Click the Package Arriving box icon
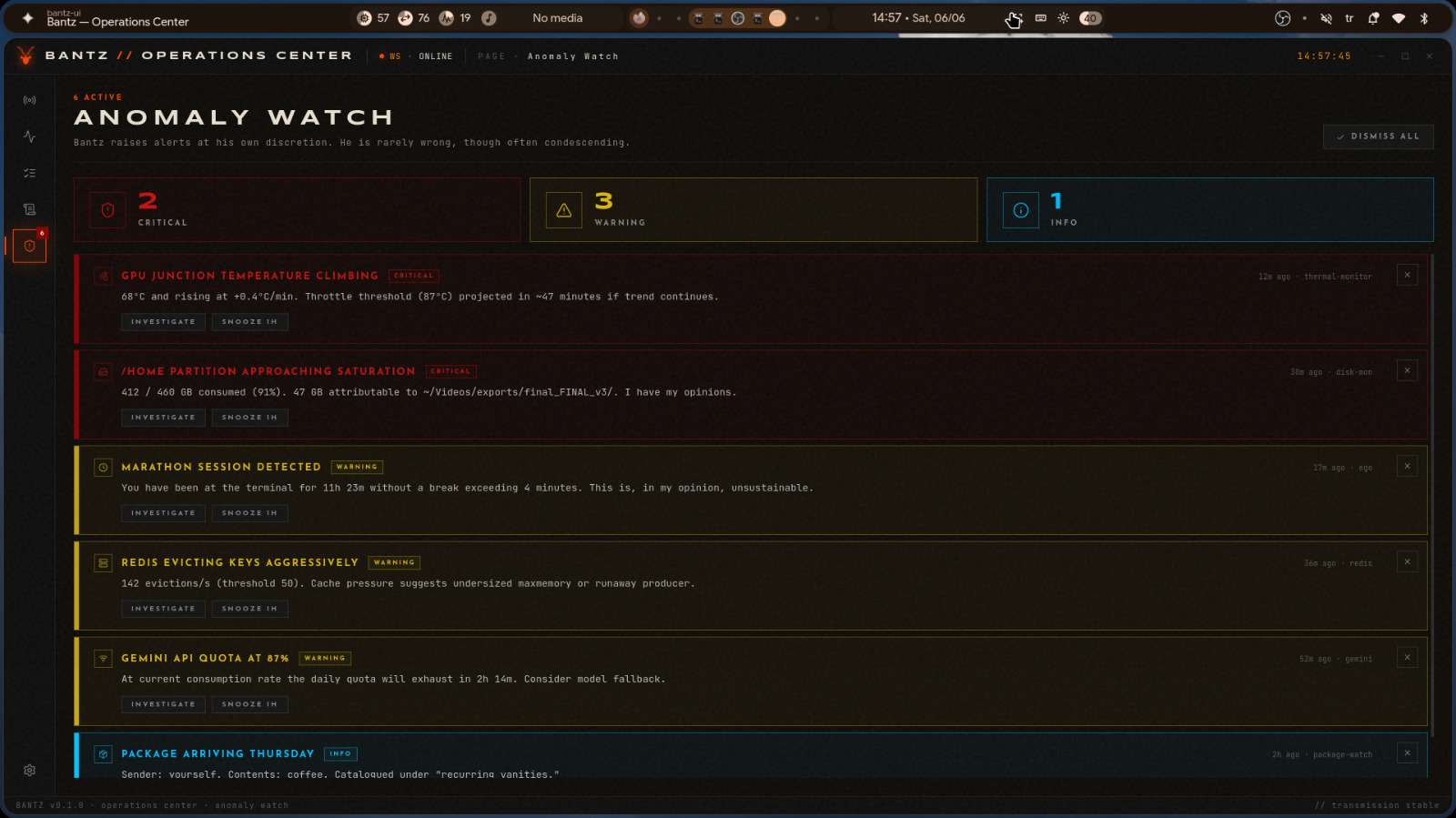 click(104, 753)
